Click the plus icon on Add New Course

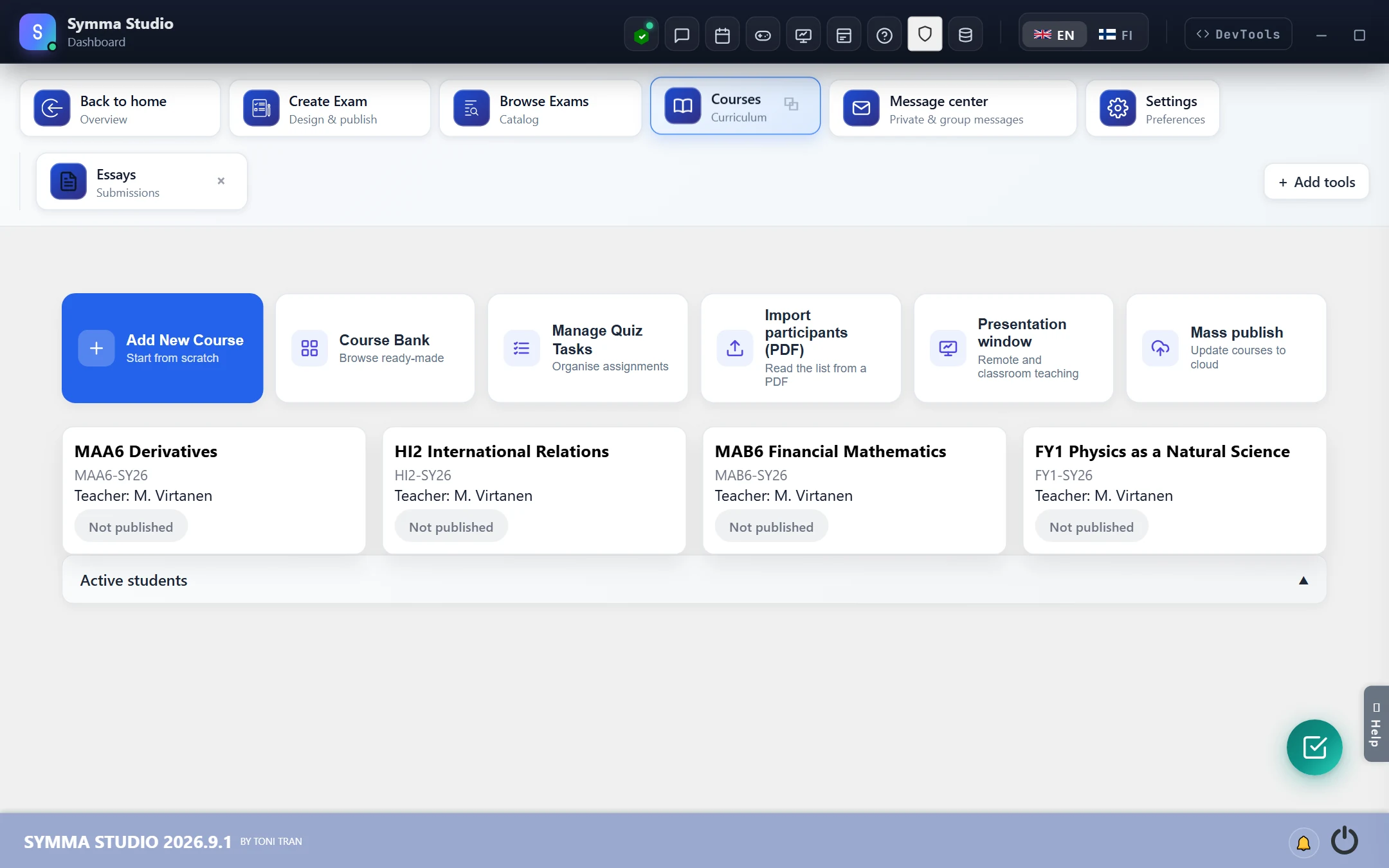(x=96, y=348)
